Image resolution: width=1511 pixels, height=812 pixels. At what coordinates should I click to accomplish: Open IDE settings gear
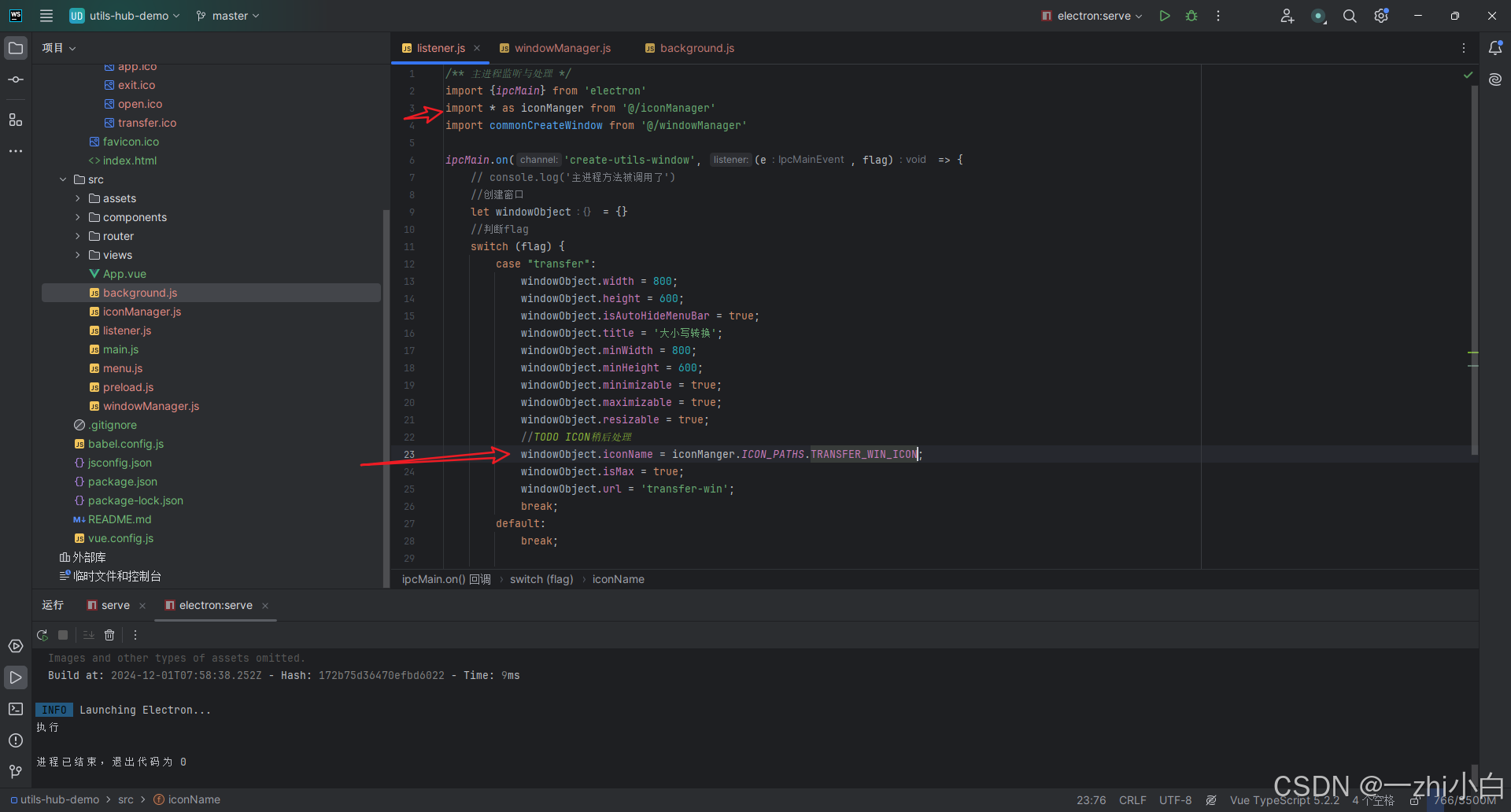tap(1381, 16)
